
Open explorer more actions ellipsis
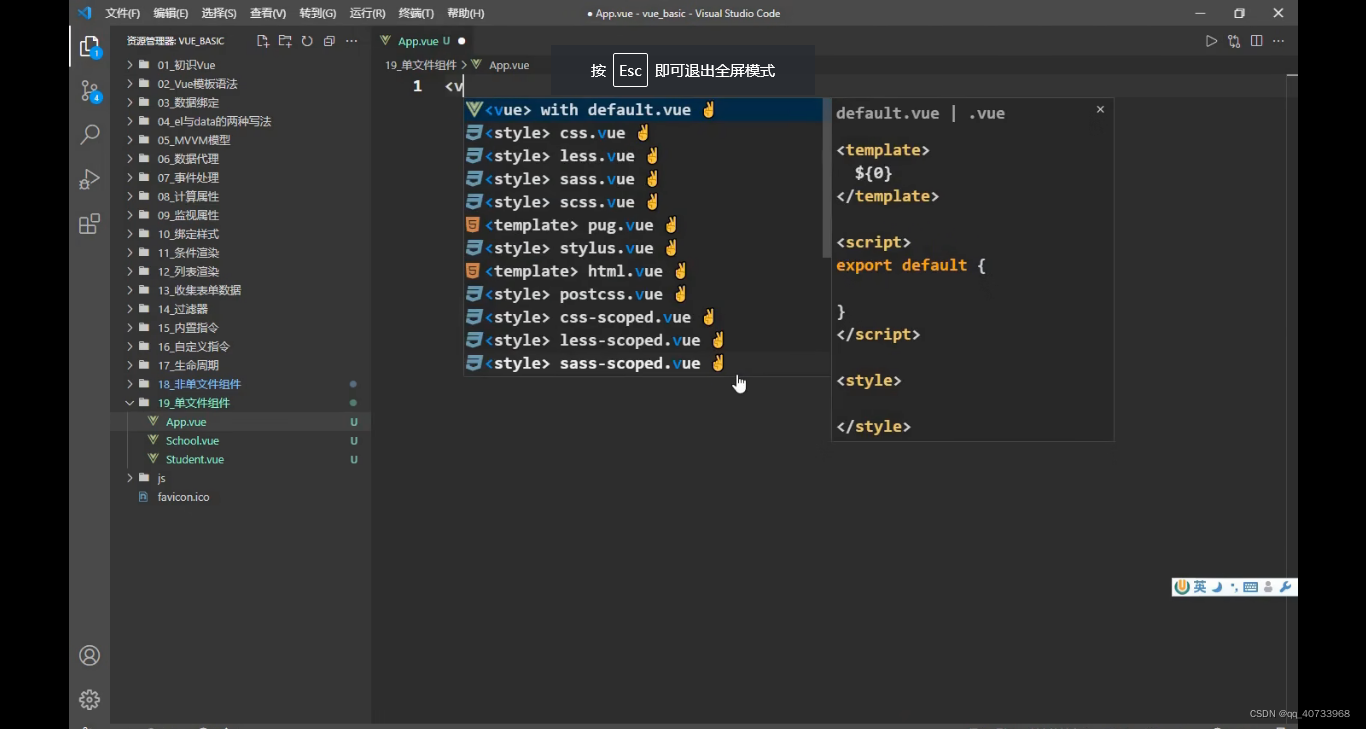[x=351, y=41]
